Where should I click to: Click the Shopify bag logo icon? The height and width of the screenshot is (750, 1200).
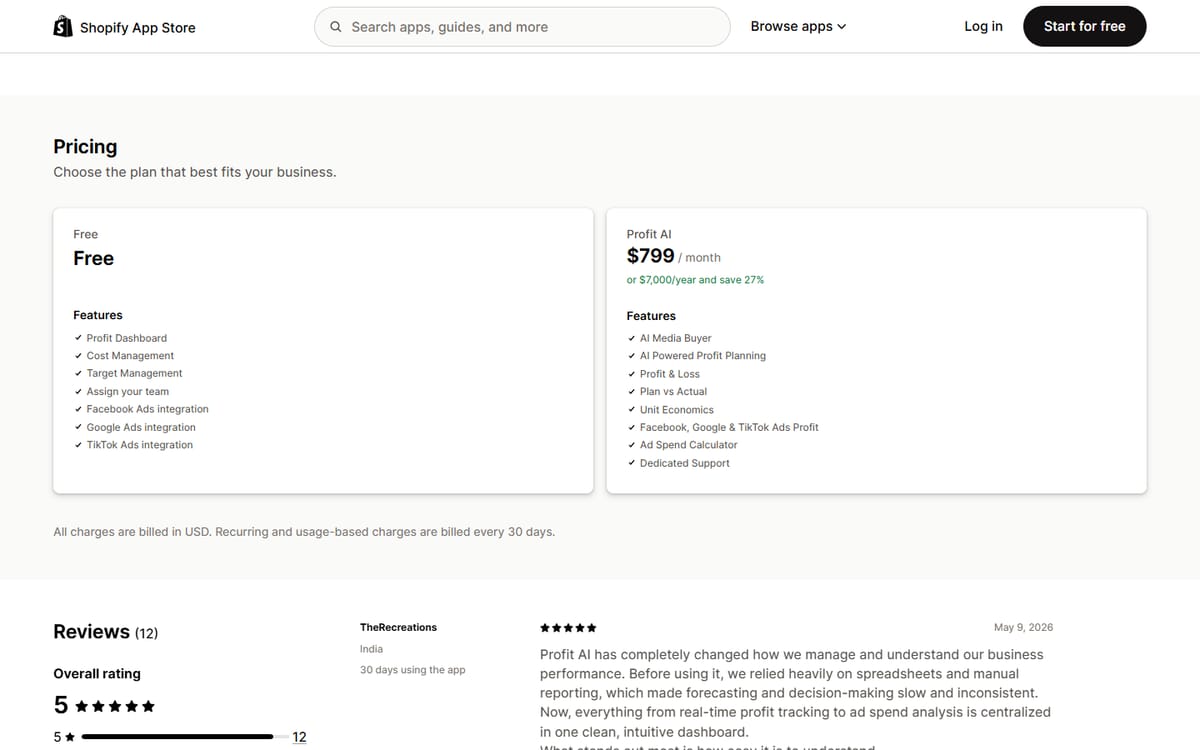(x=63, y=27)
